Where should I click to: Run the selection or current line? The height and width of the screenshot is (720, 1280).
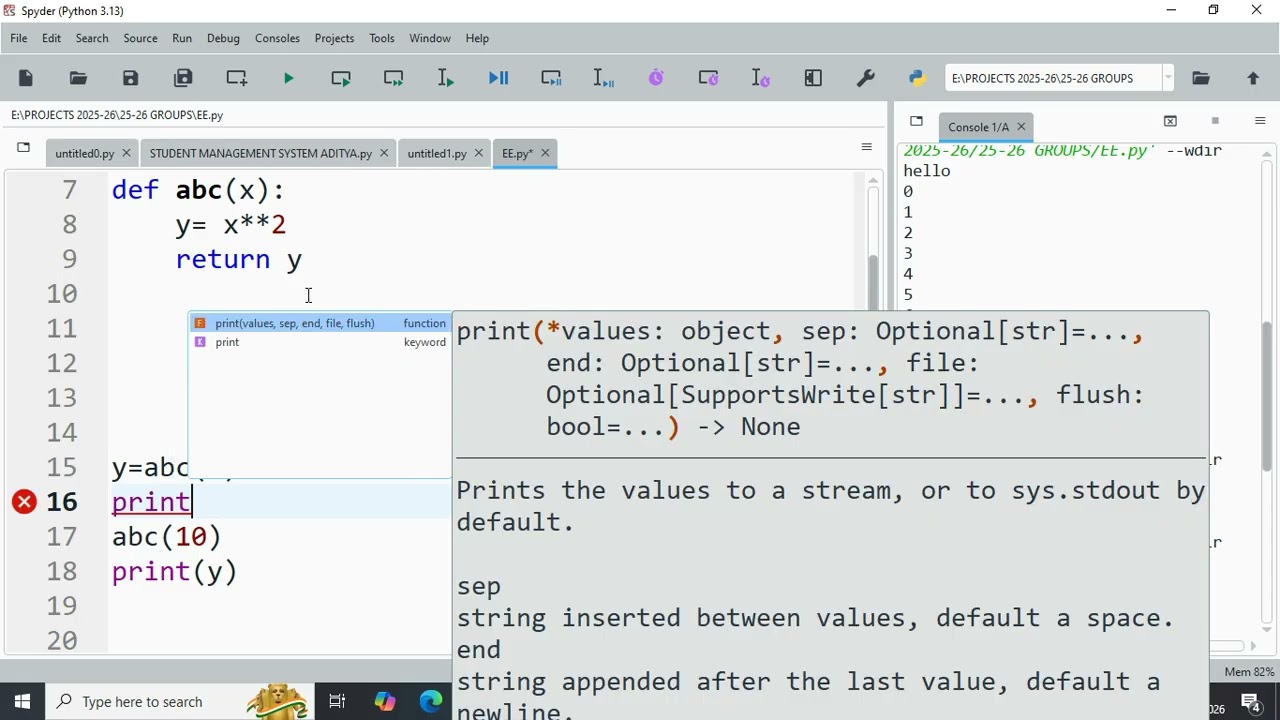click(x=446, y=78)
